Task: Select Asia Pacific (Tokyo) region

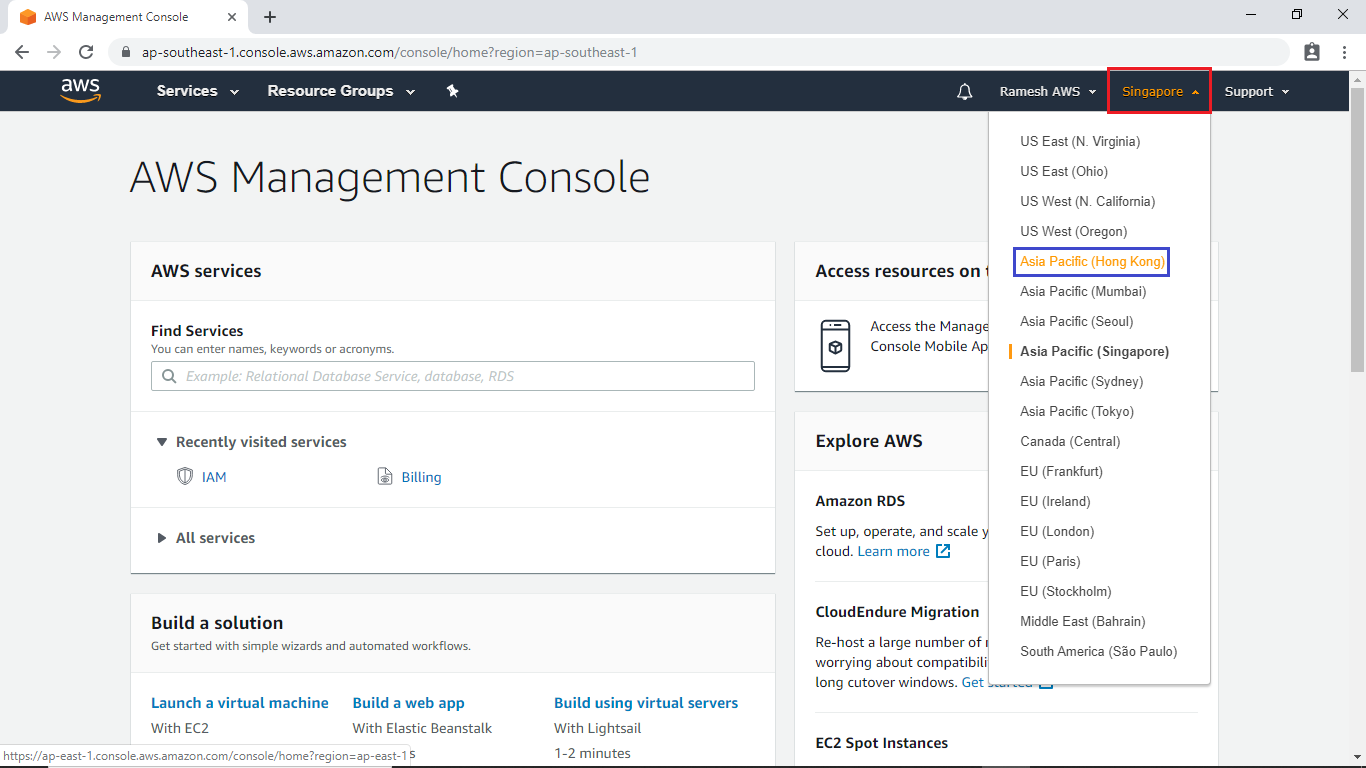Action: [1077, 411]
